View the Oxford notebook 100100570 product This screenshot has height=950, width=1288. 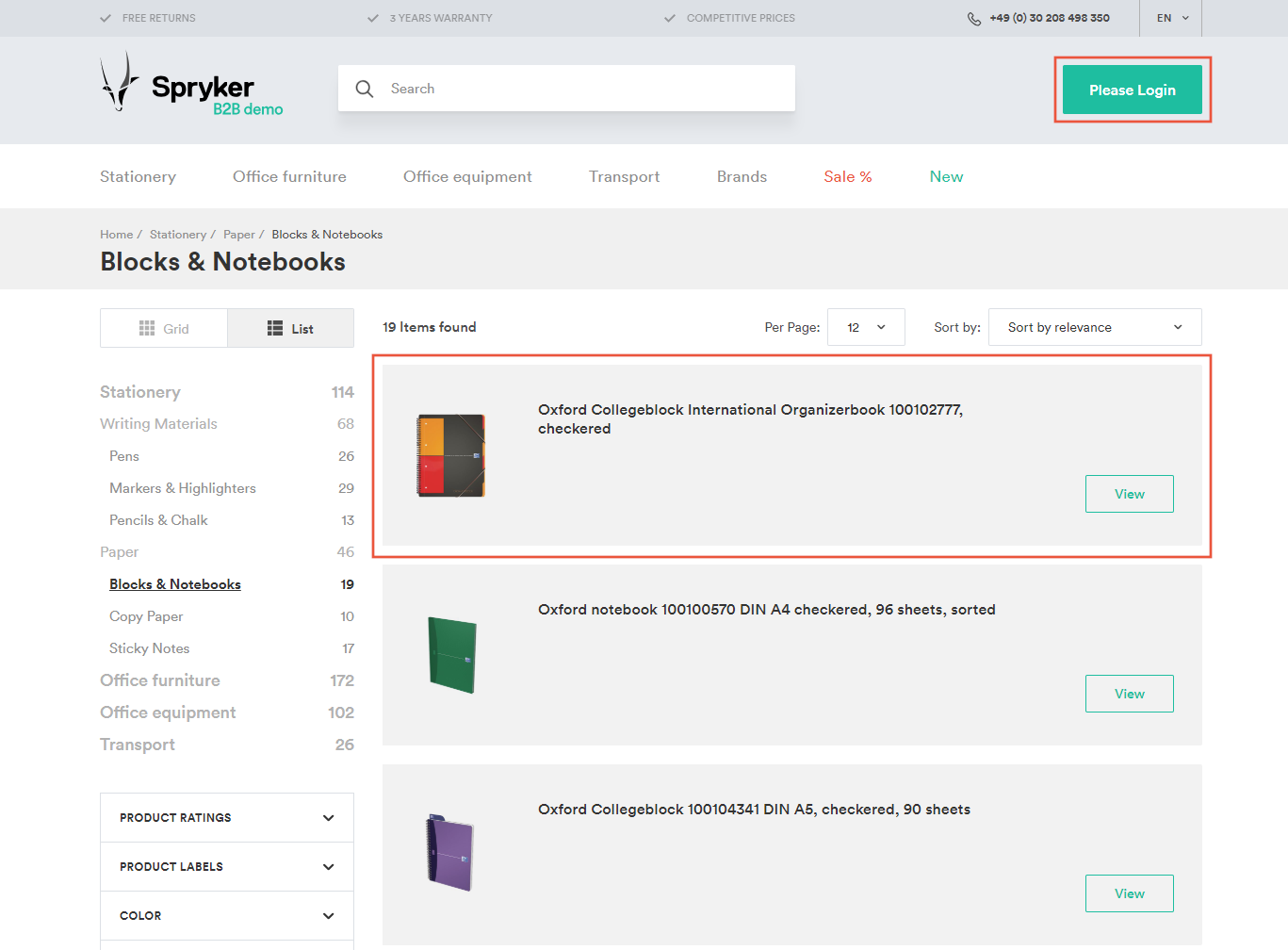[1130, 694]
